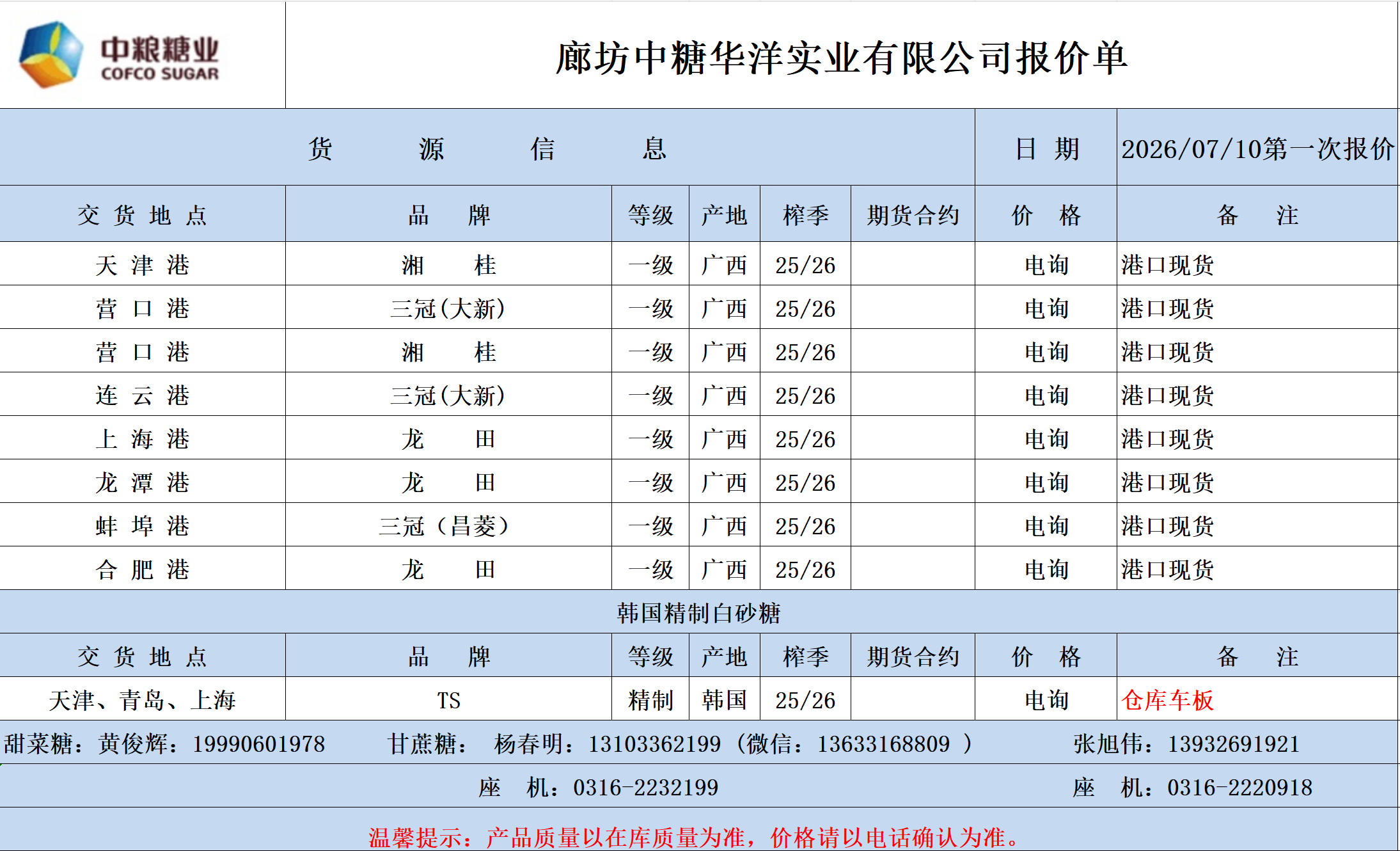Viewport: 1400px width, 851px height.
Task: Click the 上海港 delivery location cell
Action: tap(143, 439)
